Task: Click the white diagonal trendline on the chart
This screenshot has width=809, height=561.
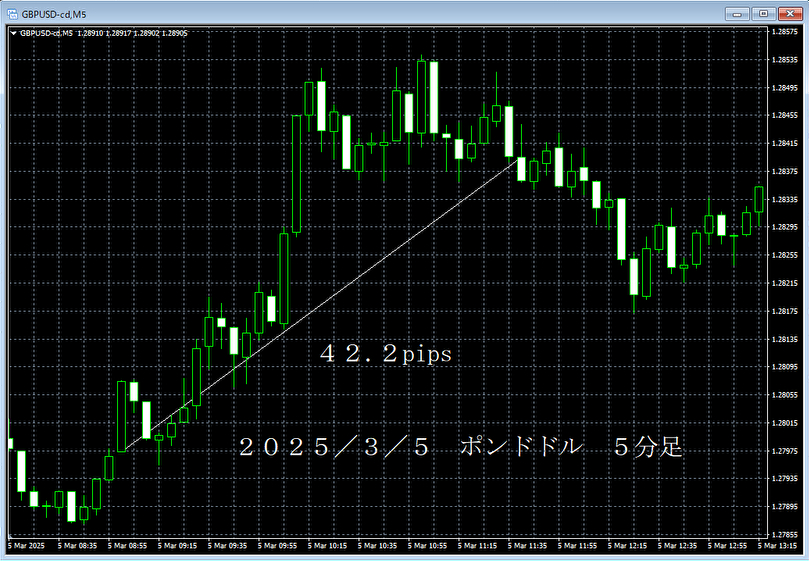Action: pyautogui.click(x=320, y=306)
